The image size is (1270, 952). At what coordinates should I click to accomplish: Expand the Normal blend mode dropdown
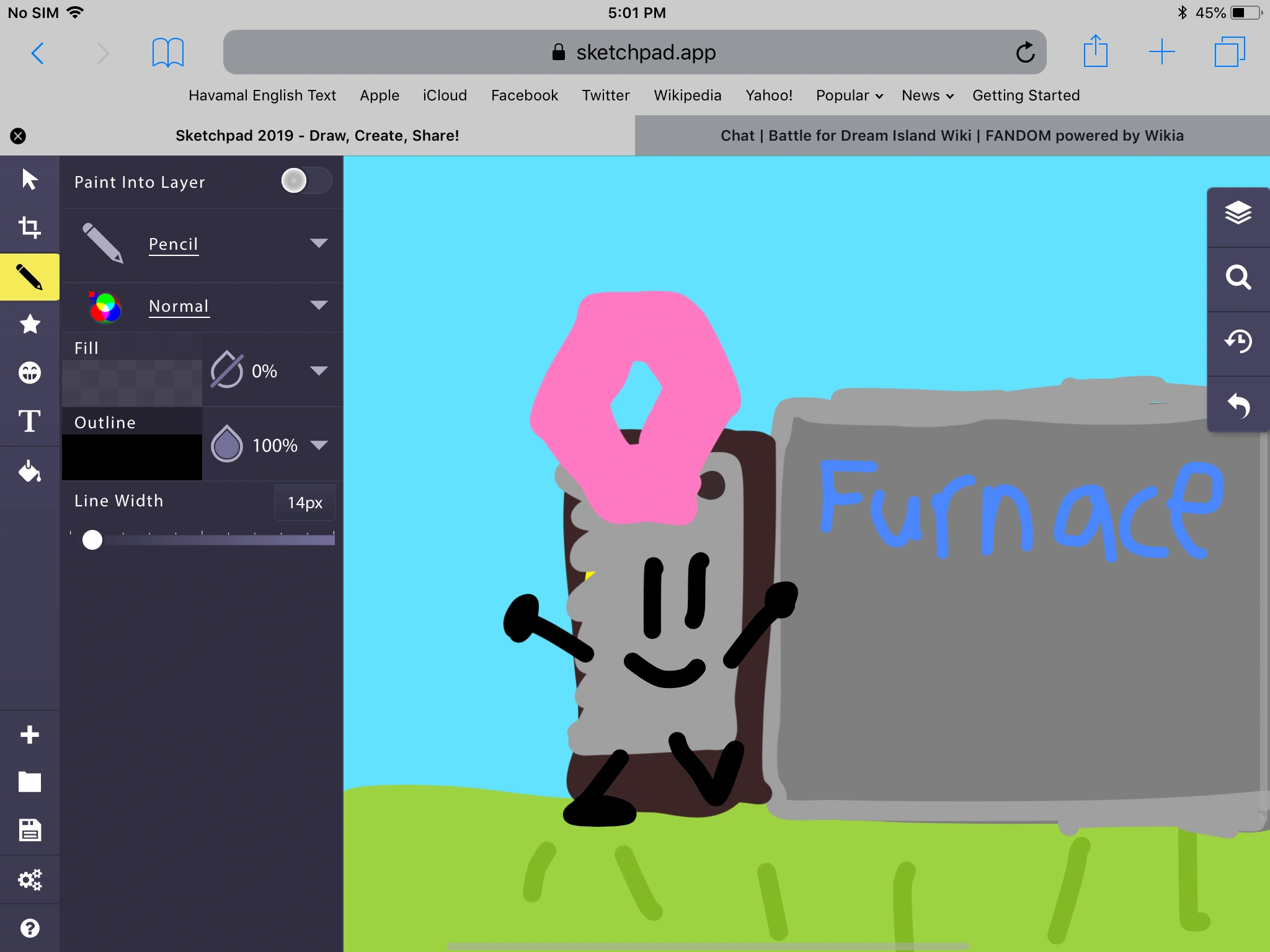(319, 305)
